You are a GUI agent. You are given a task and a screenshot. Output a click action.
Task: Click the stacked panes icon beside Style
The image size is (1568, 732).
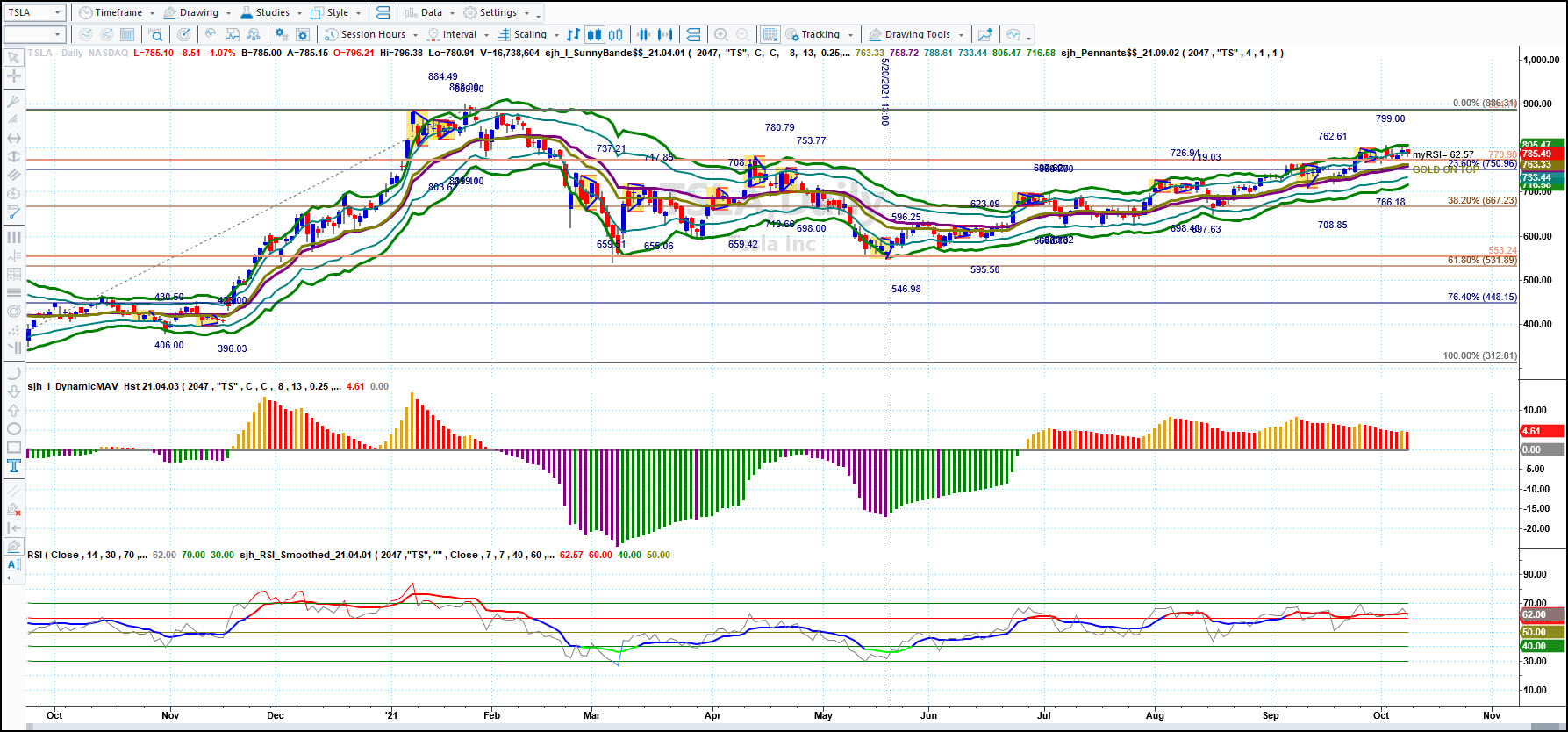383,12
